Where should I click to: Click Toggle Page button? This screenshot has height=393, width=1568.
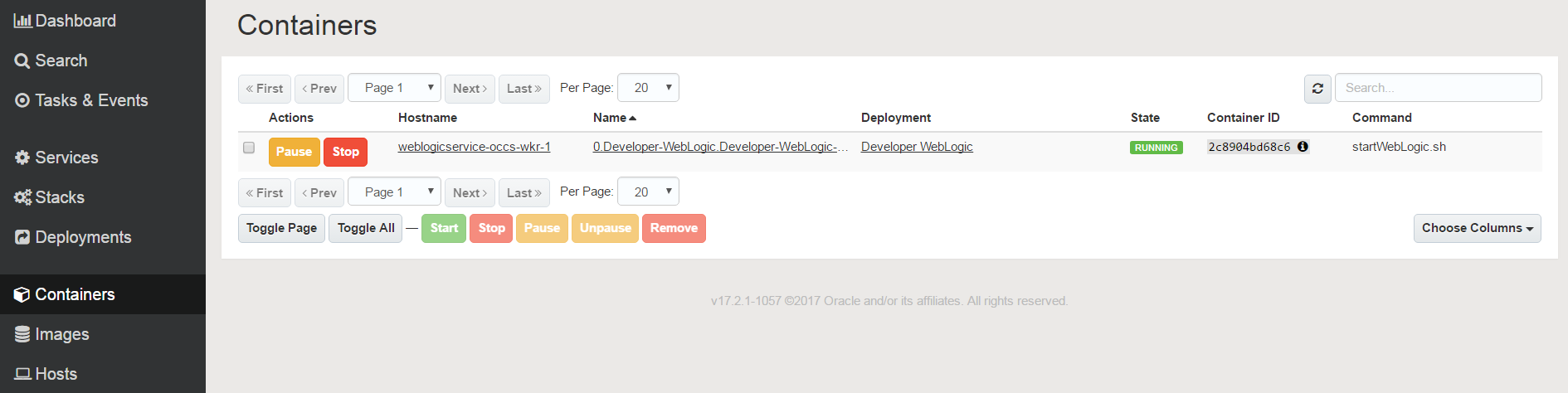tap(281, 228)
